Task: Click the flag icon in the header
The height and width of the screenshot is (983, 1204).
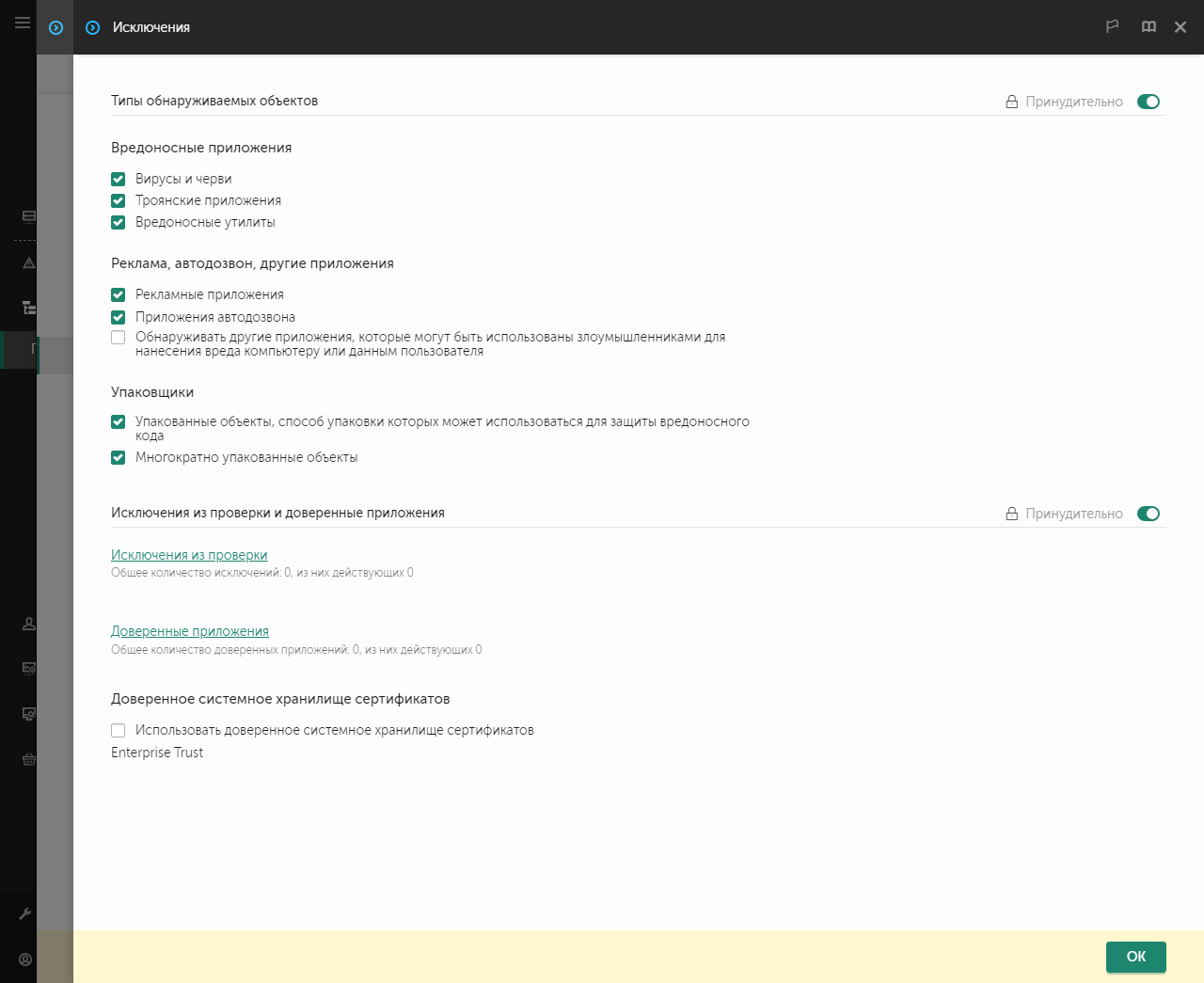Action: tap(1112, 27)
